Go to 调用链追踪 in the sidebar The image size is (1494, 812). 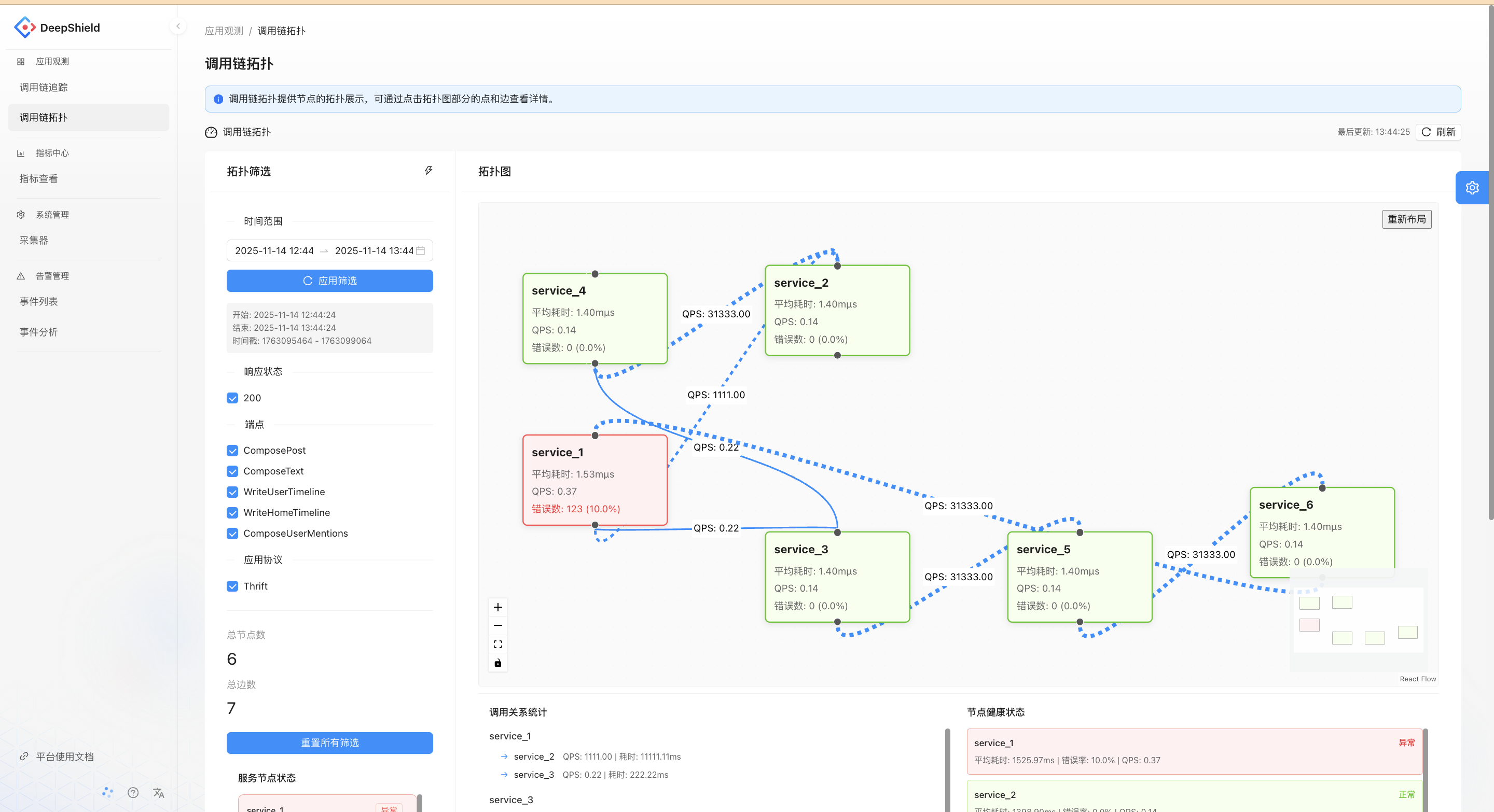coord(43,87)
